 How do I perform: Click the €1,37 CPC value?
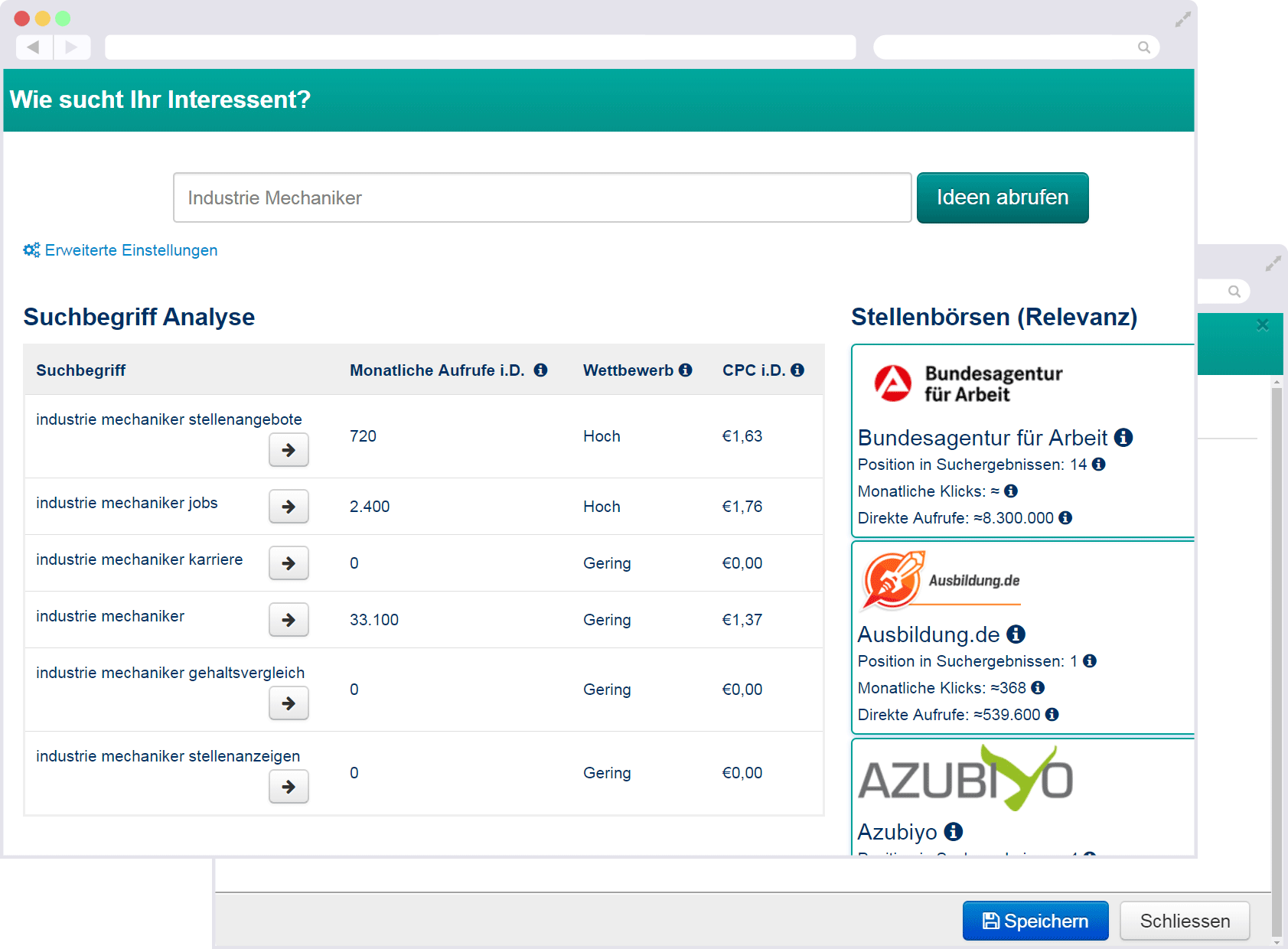click(x=742, y=620)
